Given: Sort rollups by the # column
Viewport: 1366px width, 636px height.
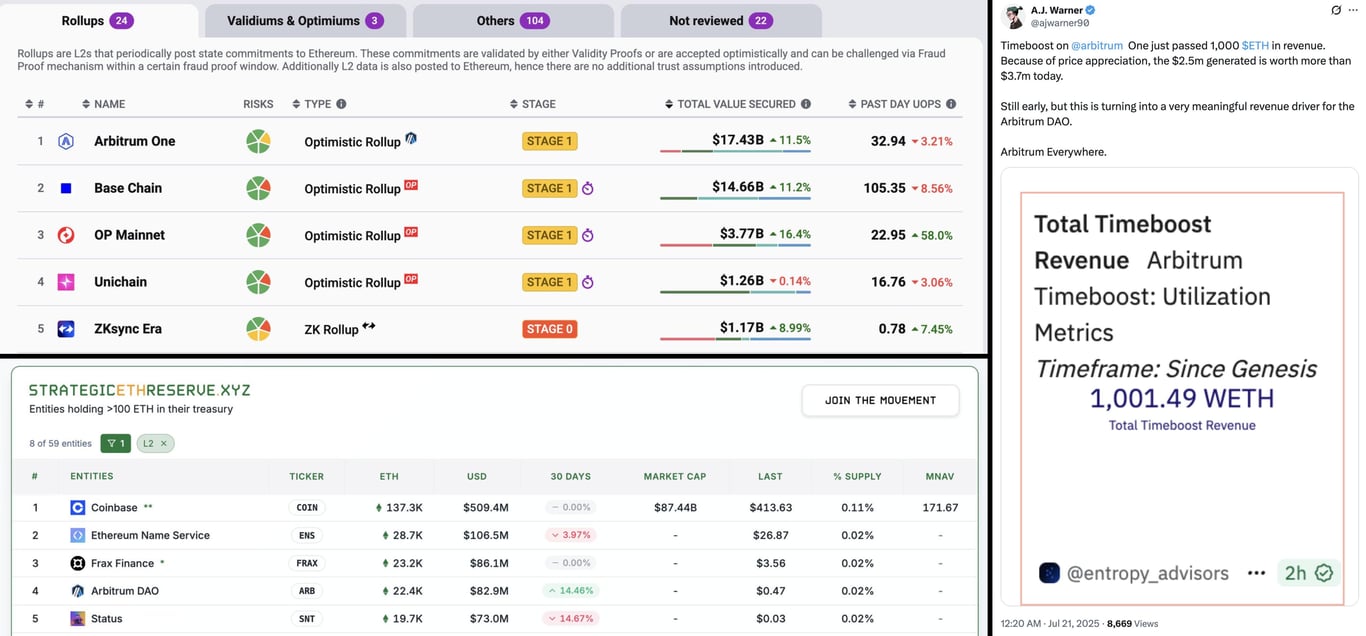Looking at the screenshot, I should click(x=34, y=104).
